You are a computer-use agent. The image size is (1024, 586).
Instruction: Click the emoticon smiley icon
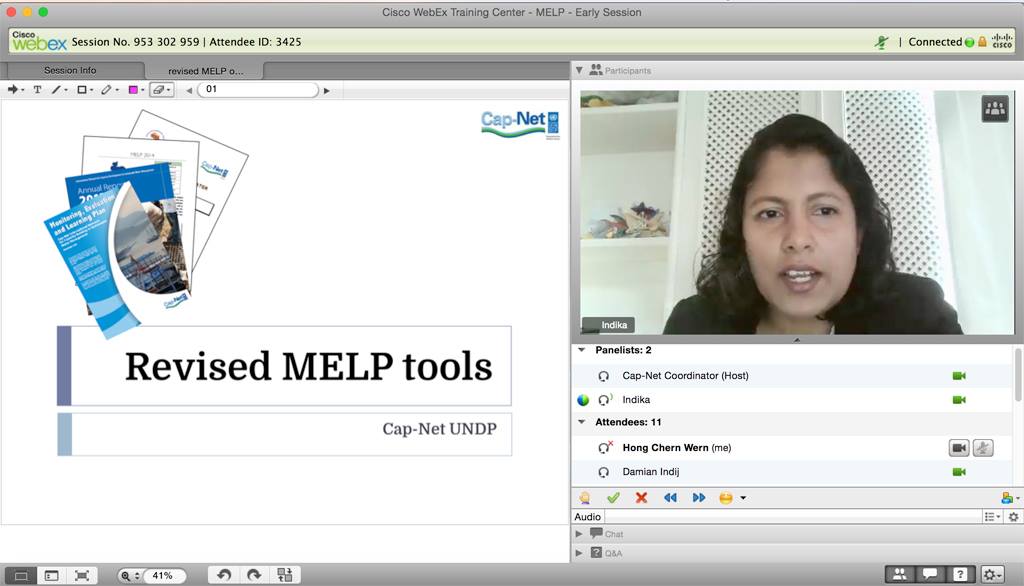point(726,498)
